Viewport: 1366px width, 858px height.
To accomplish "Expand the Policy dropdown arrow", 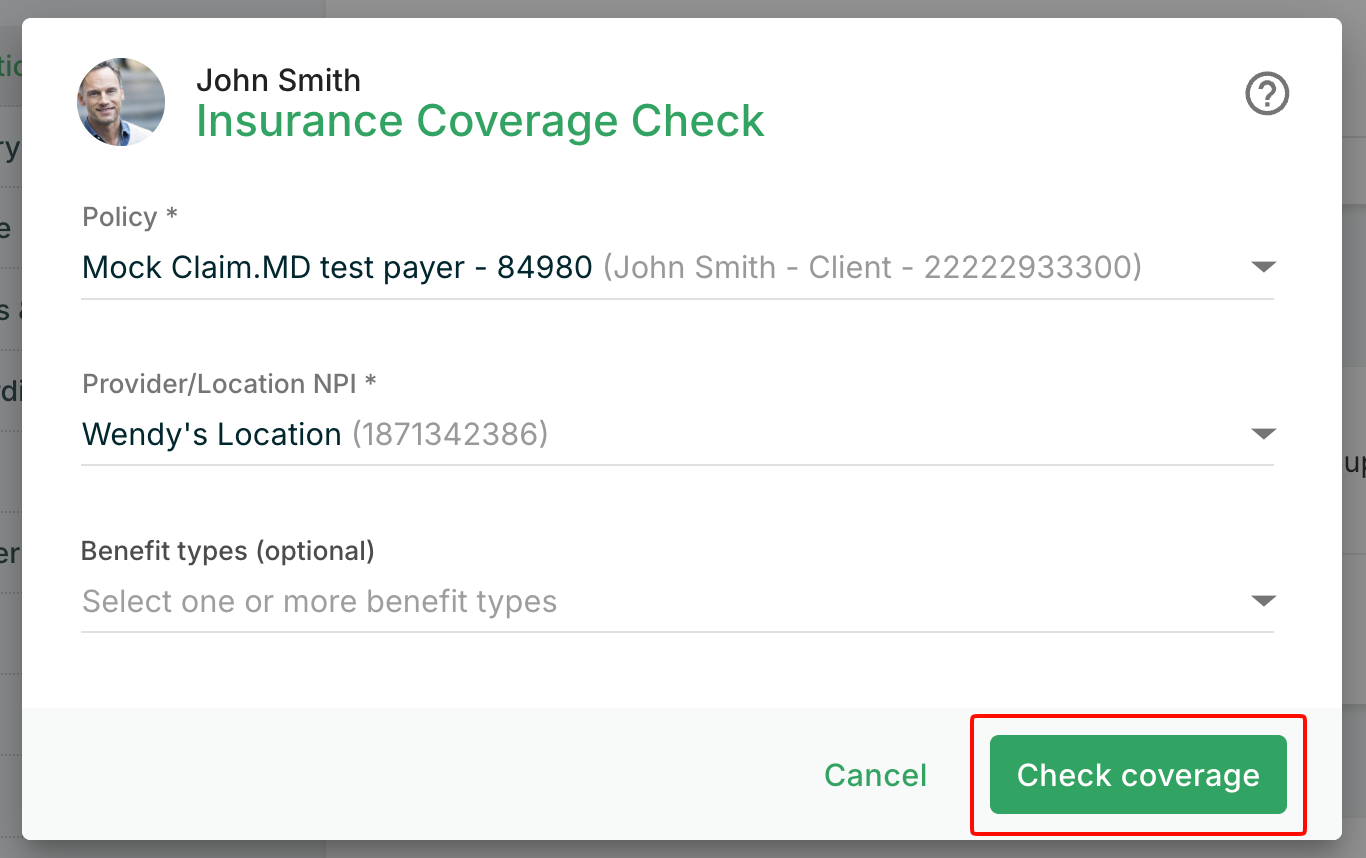I will click(1264, 267).
